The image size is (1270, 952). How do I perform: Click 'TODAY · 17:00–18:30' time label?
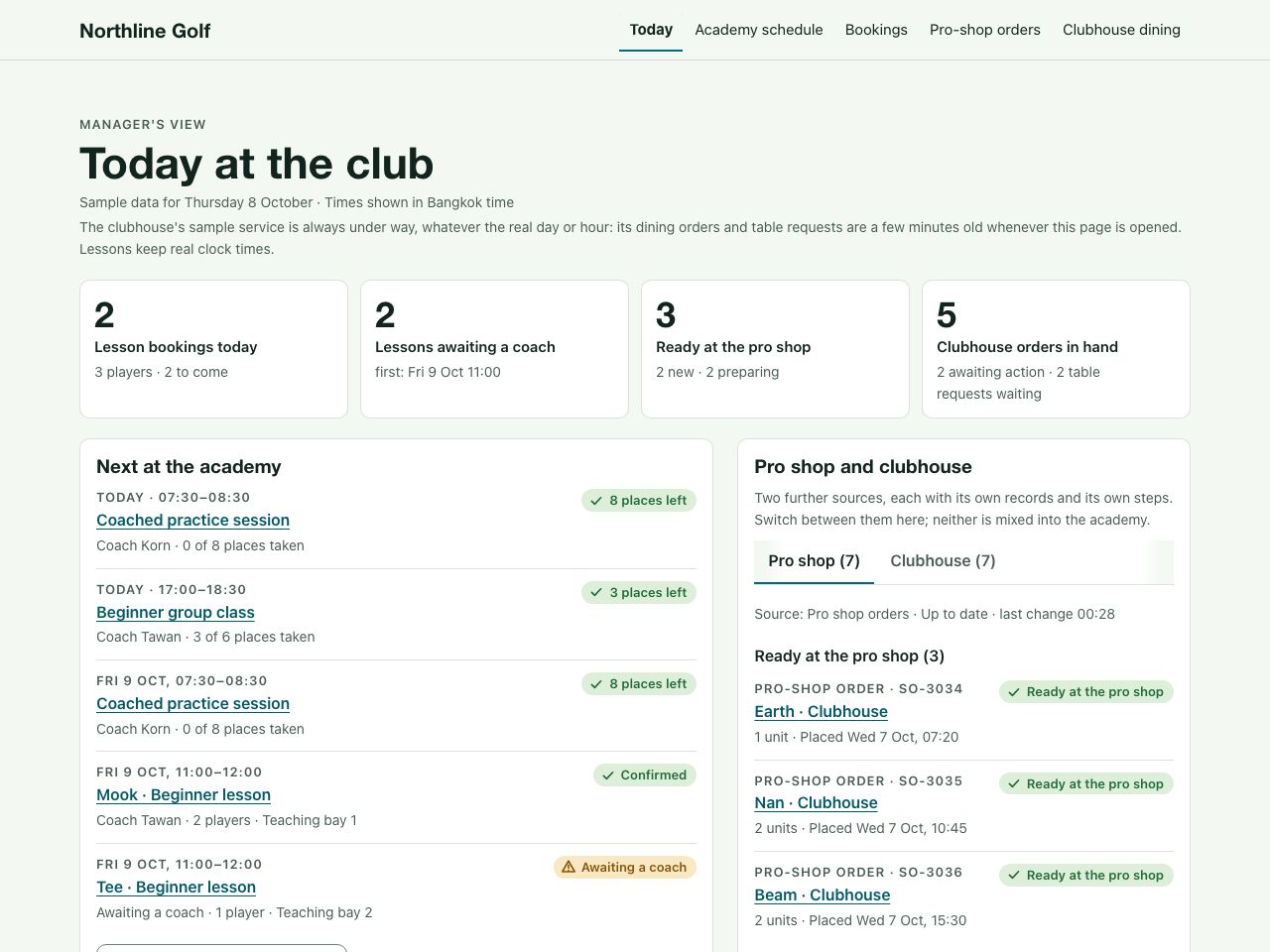[171, 590]
